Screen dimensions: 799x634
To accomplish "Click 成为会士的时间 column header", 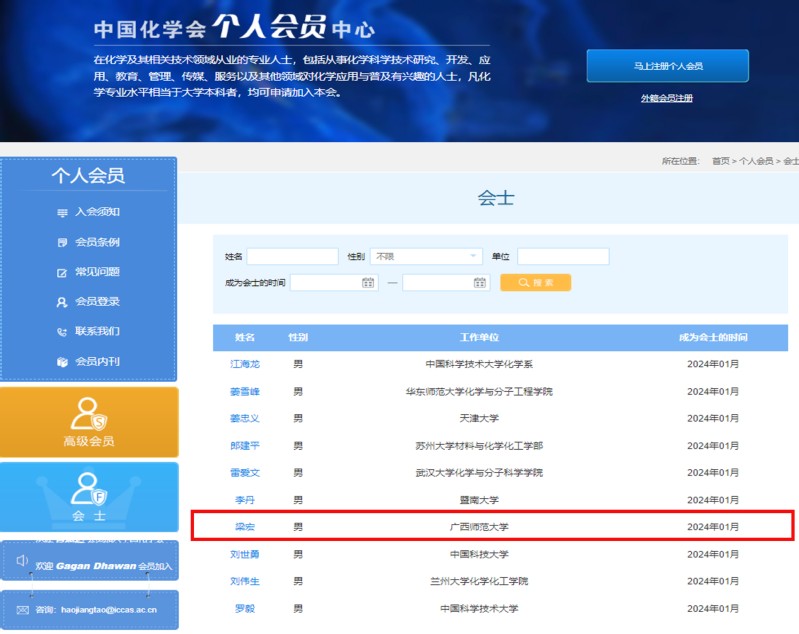I will (x=713, y=337).
